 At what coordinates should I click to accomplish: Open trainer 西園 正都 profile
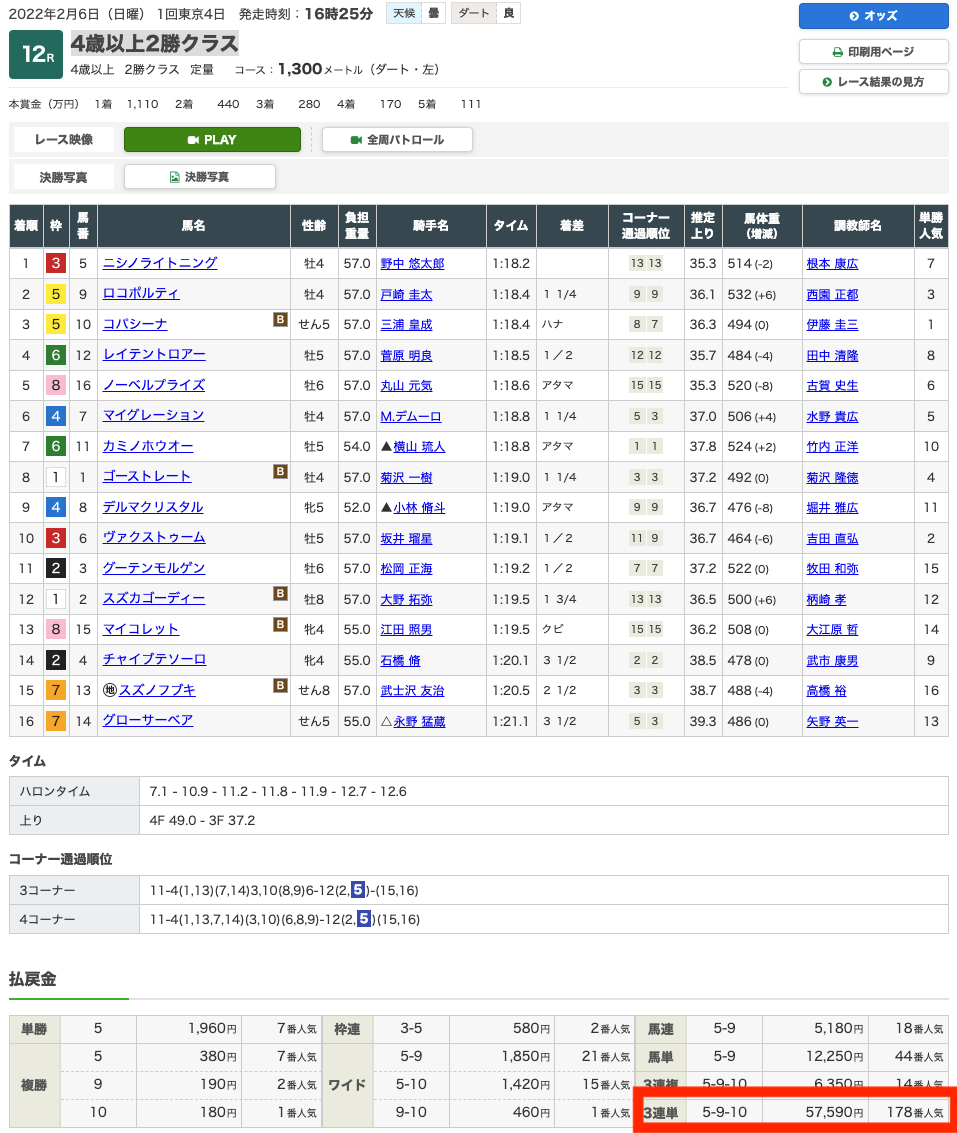[x=833, y=294]
